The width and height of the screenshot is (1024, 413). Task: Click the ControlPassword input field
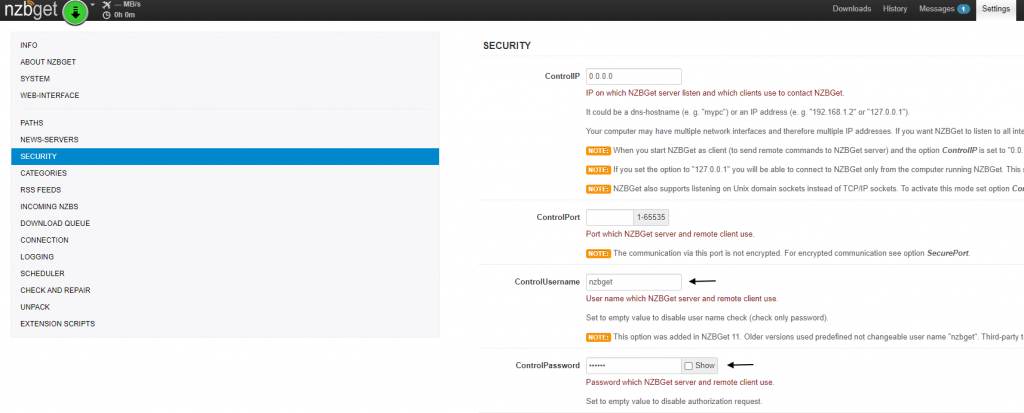pos(633,365)
